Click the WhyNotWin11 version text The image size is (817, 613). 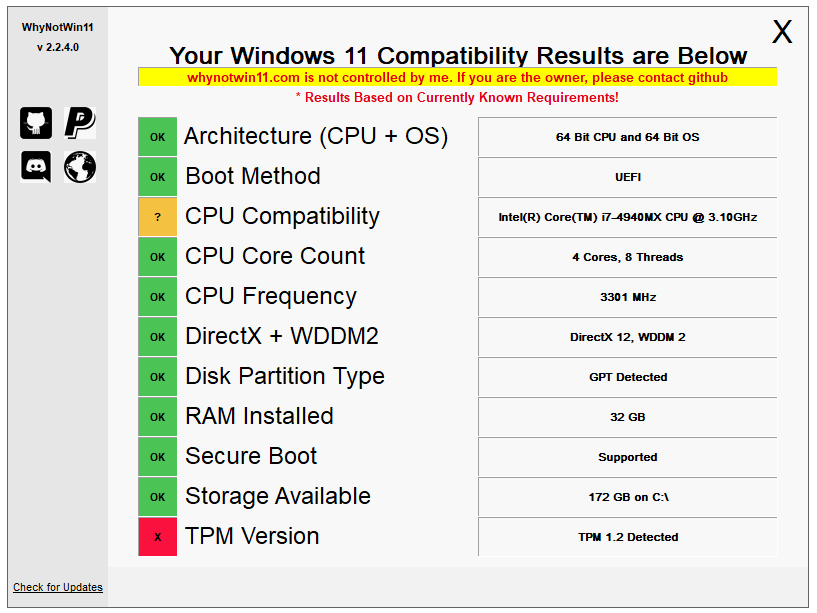pos(58,47)
